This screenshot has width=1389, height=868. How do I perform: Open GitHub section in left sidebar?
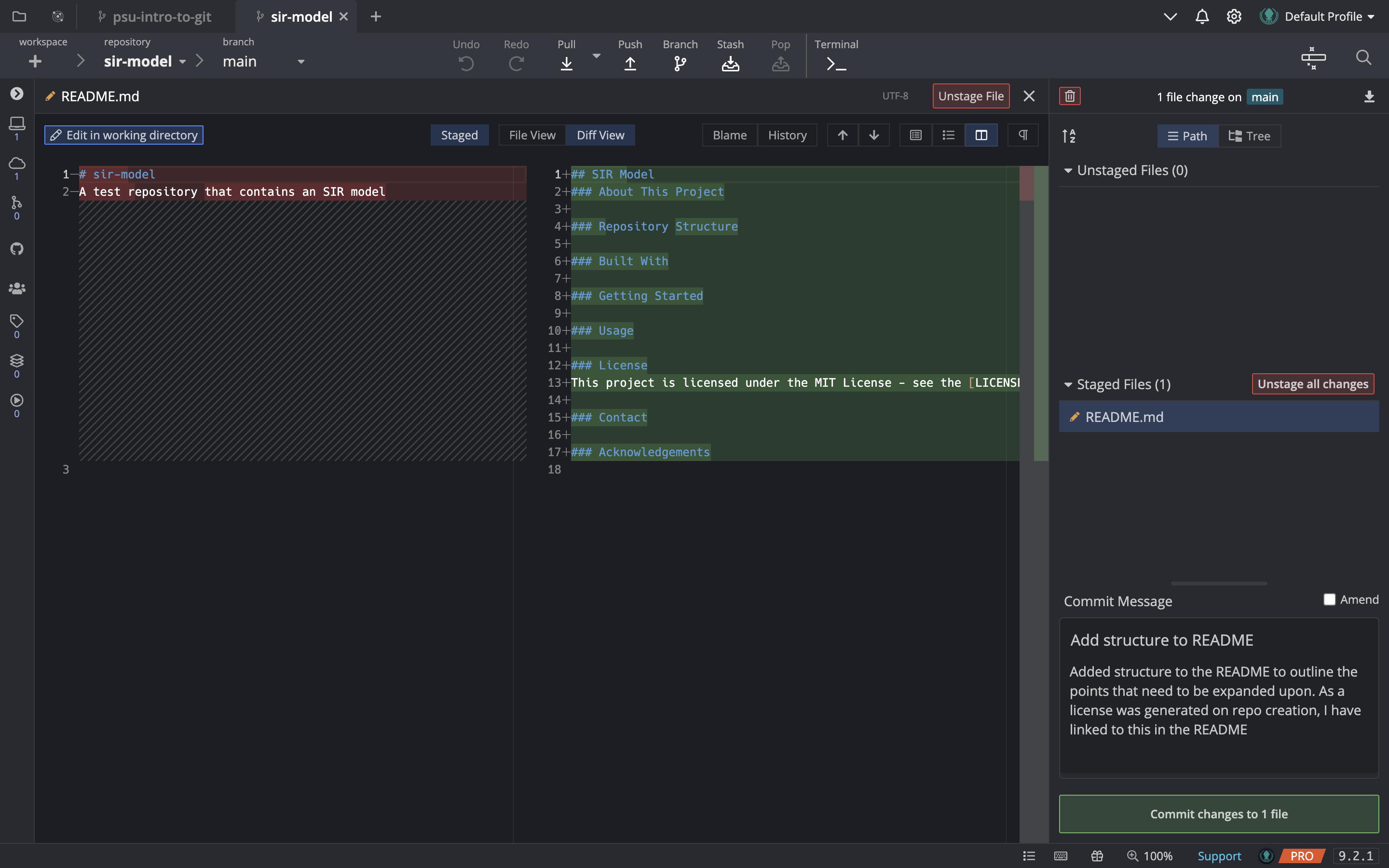click(17, 248)
